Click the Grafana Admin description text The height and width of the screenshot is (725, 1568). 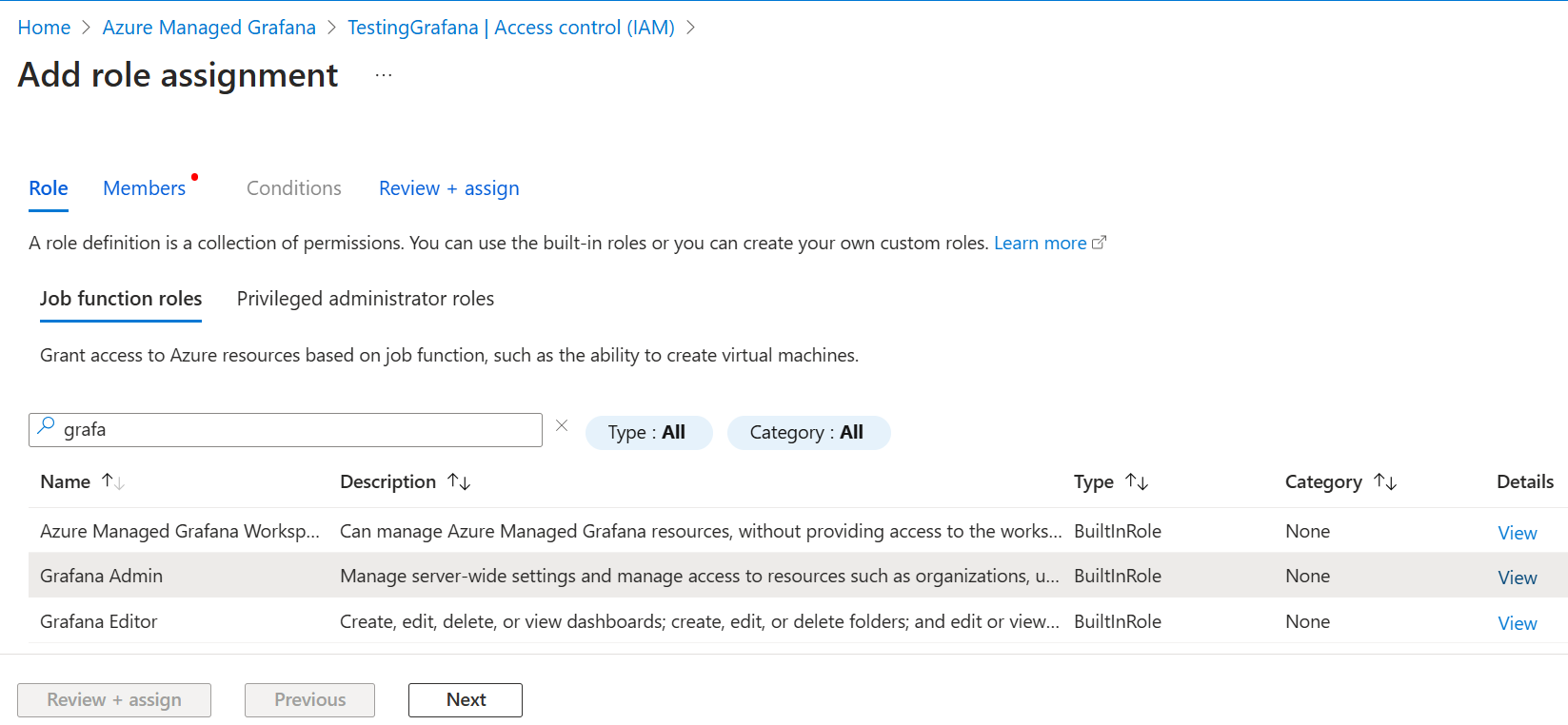point(700,576)
